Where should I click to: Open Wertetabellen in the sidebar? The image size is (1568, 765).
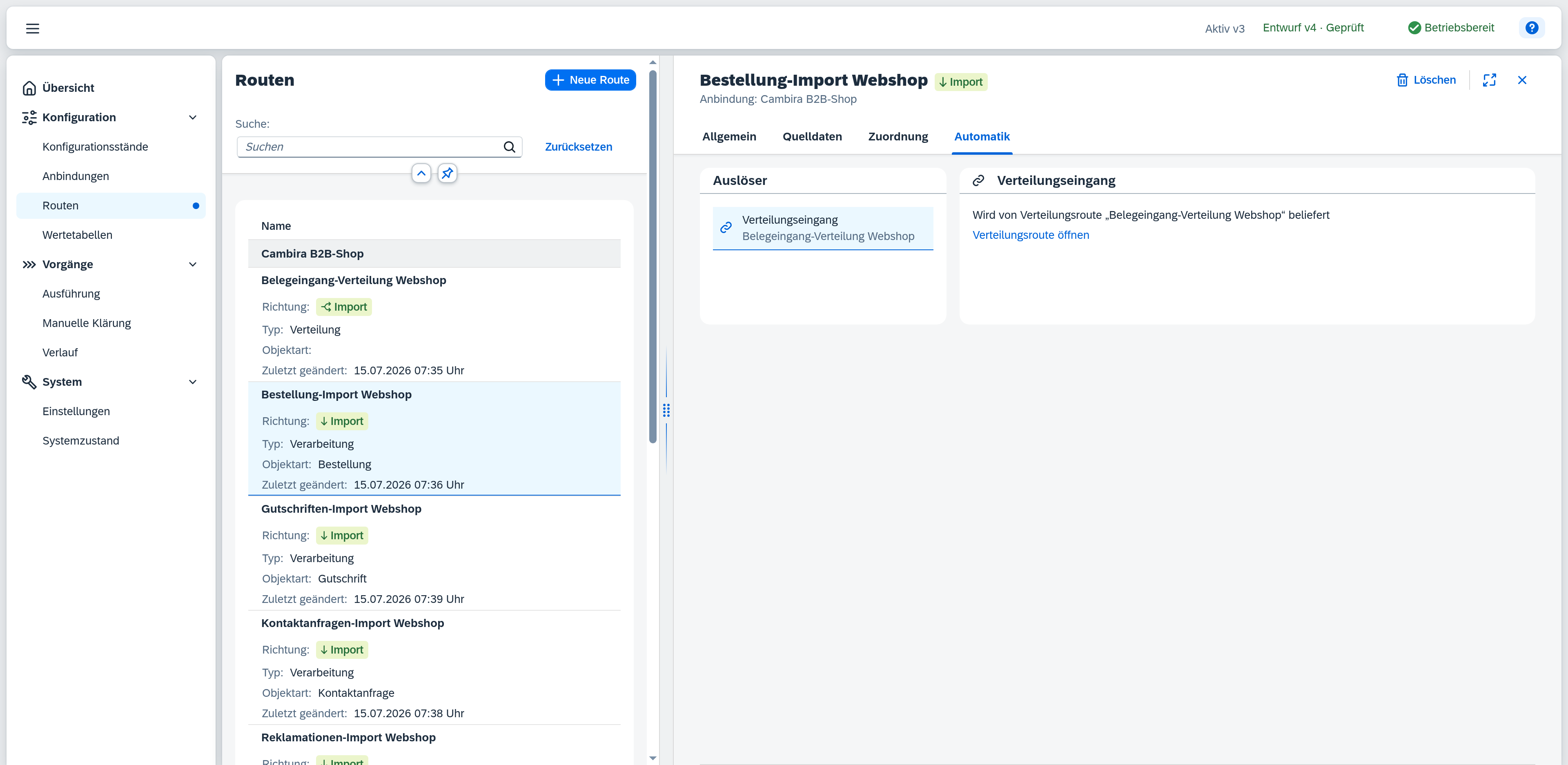click(x=111, y=235)
